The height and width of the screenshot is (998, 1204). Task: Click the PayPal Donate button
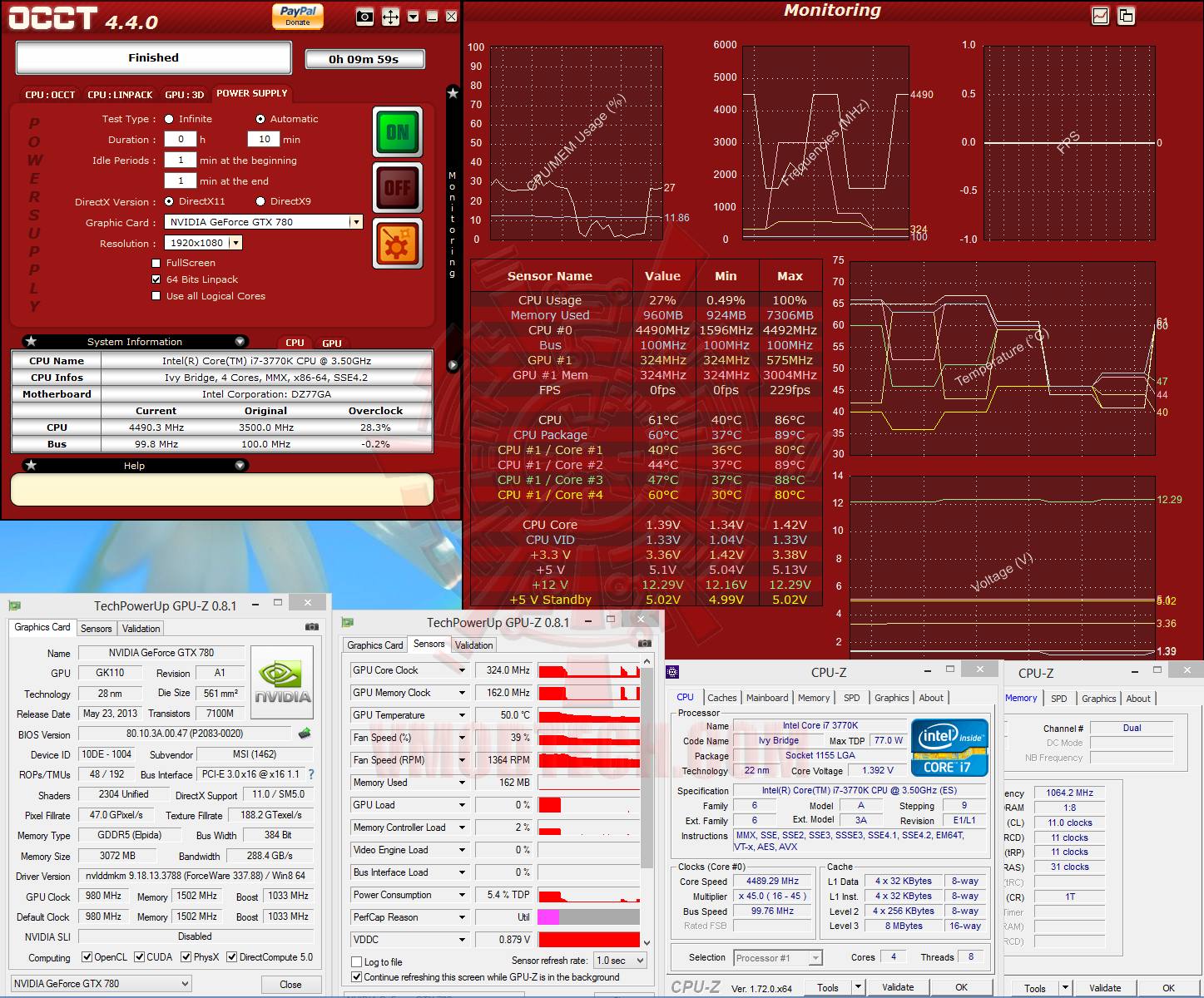(x=298, y=16)
